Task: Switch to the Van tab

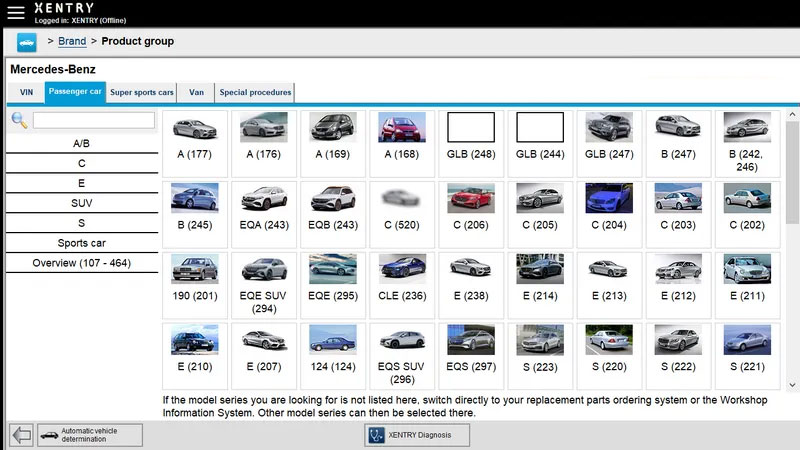Action: click(x=196, y=93)
